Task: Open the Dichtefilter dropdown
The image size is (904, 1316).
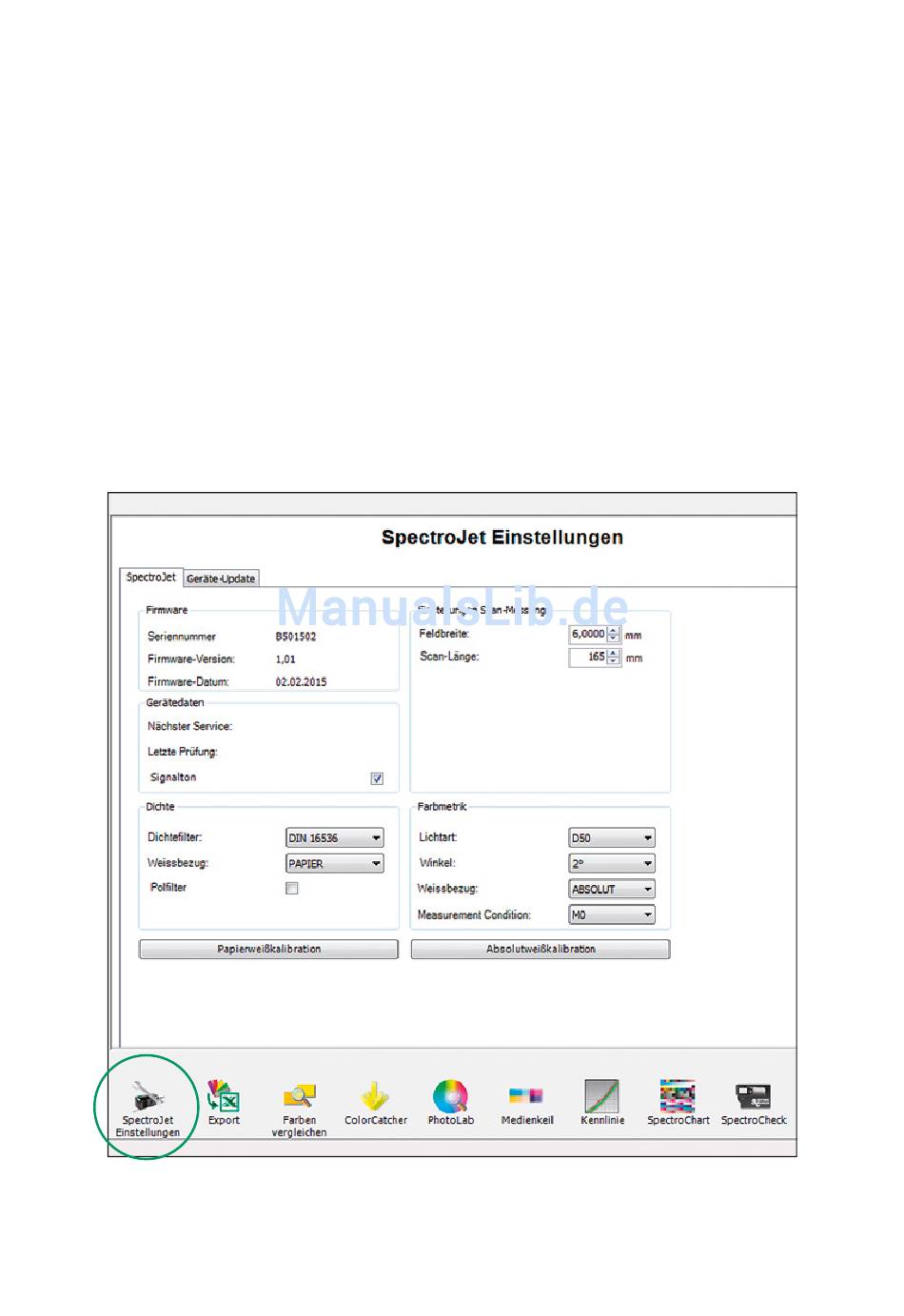Action: [335, 838]
